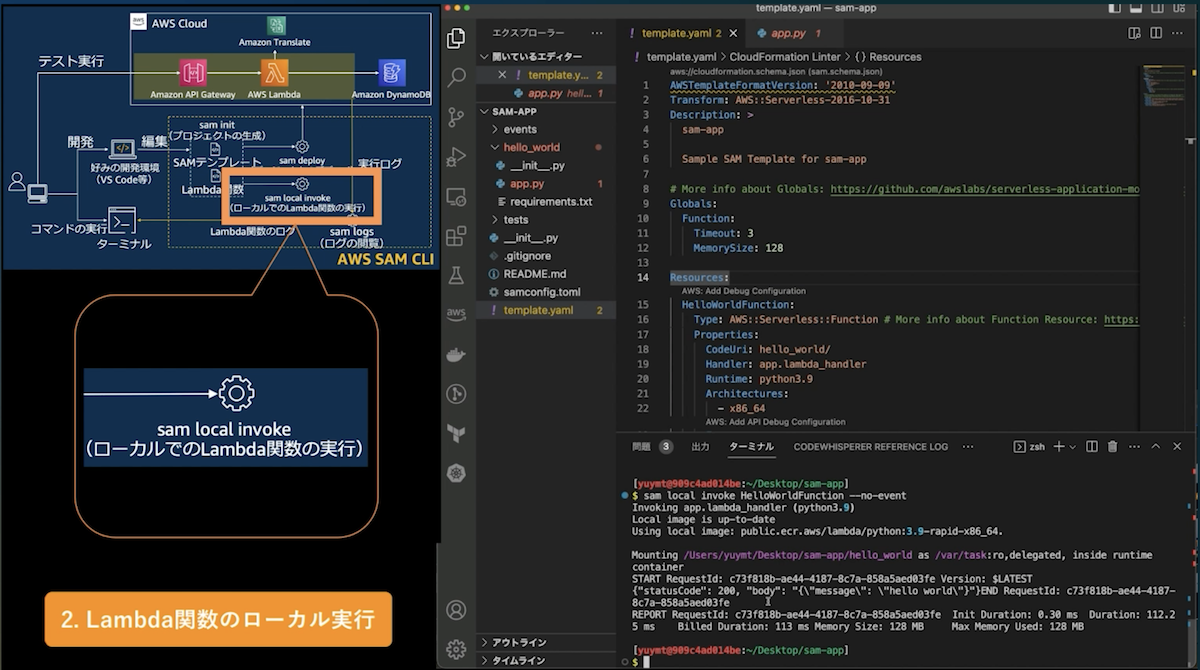Open the AWS Toolkit sidebar icon
Screen dimensions: 1200x670
(457, 314)
